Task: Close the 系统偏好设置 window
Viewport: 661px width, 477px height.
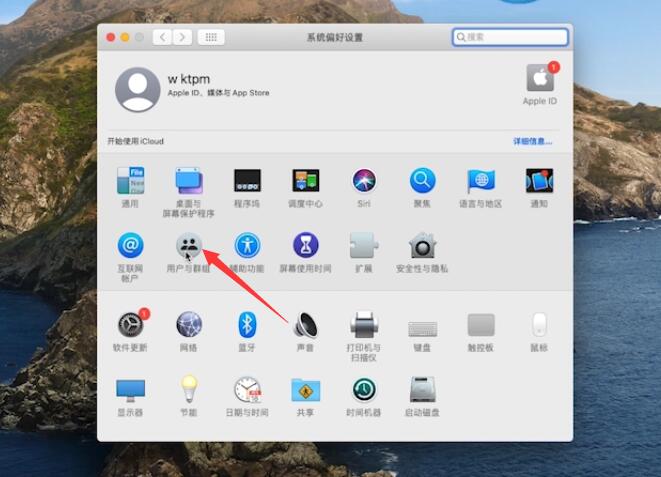Action: click(x=111, y=37)
